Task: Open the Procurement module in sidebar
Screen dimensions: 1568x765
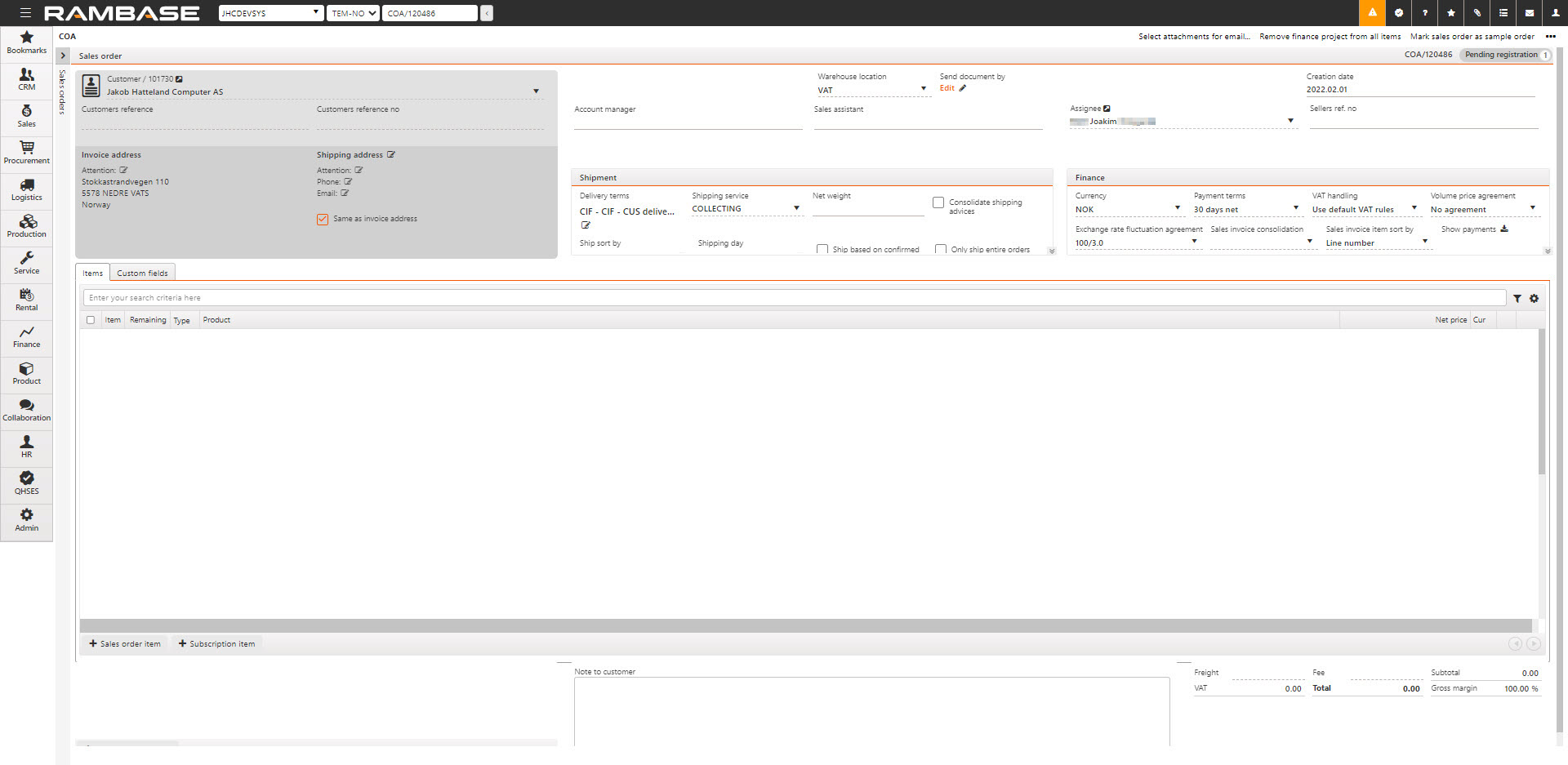Action: [27, 152]
